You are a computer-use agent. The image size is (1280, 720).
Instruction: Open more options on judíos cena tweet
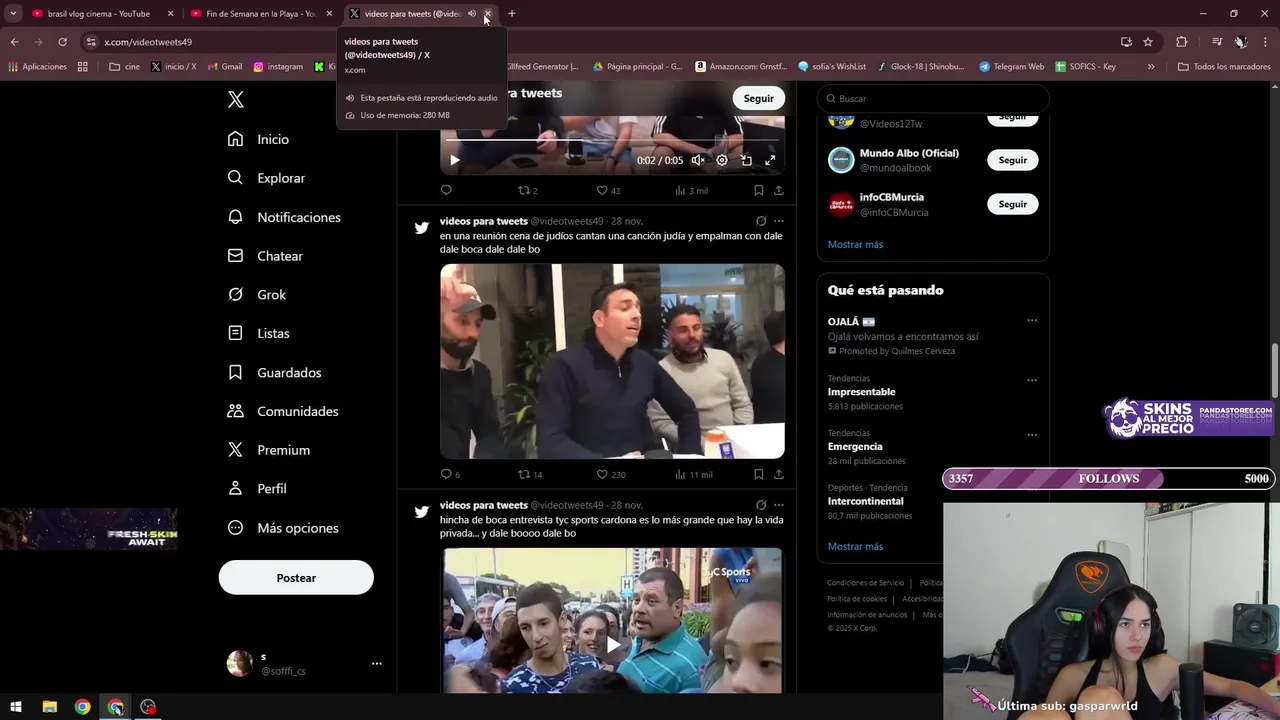[779, 221]
